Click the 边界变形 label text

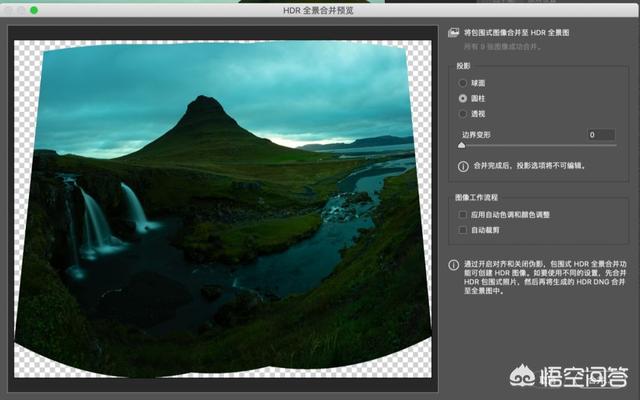(x=476, y=134)
